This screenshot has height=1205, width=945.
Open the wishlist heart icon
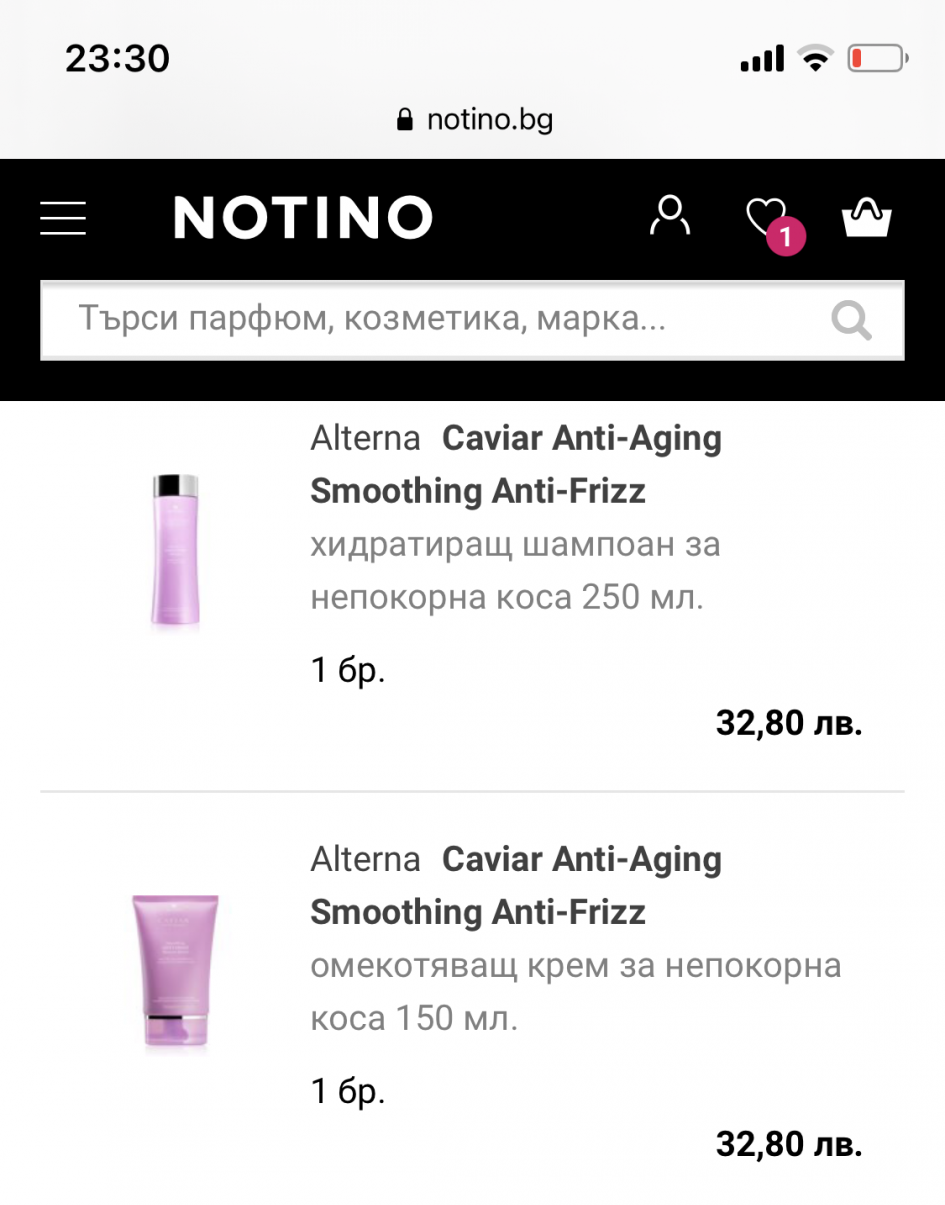[x=766, y=216]
